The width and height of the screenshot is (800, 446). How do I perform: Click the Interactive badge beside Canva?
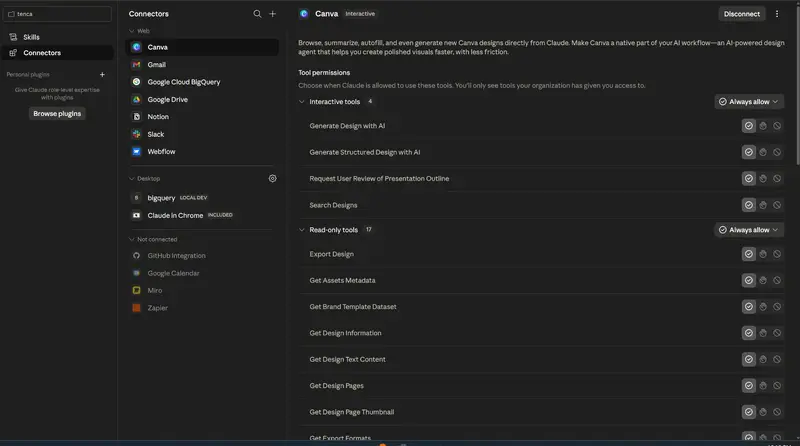[360, 14]
